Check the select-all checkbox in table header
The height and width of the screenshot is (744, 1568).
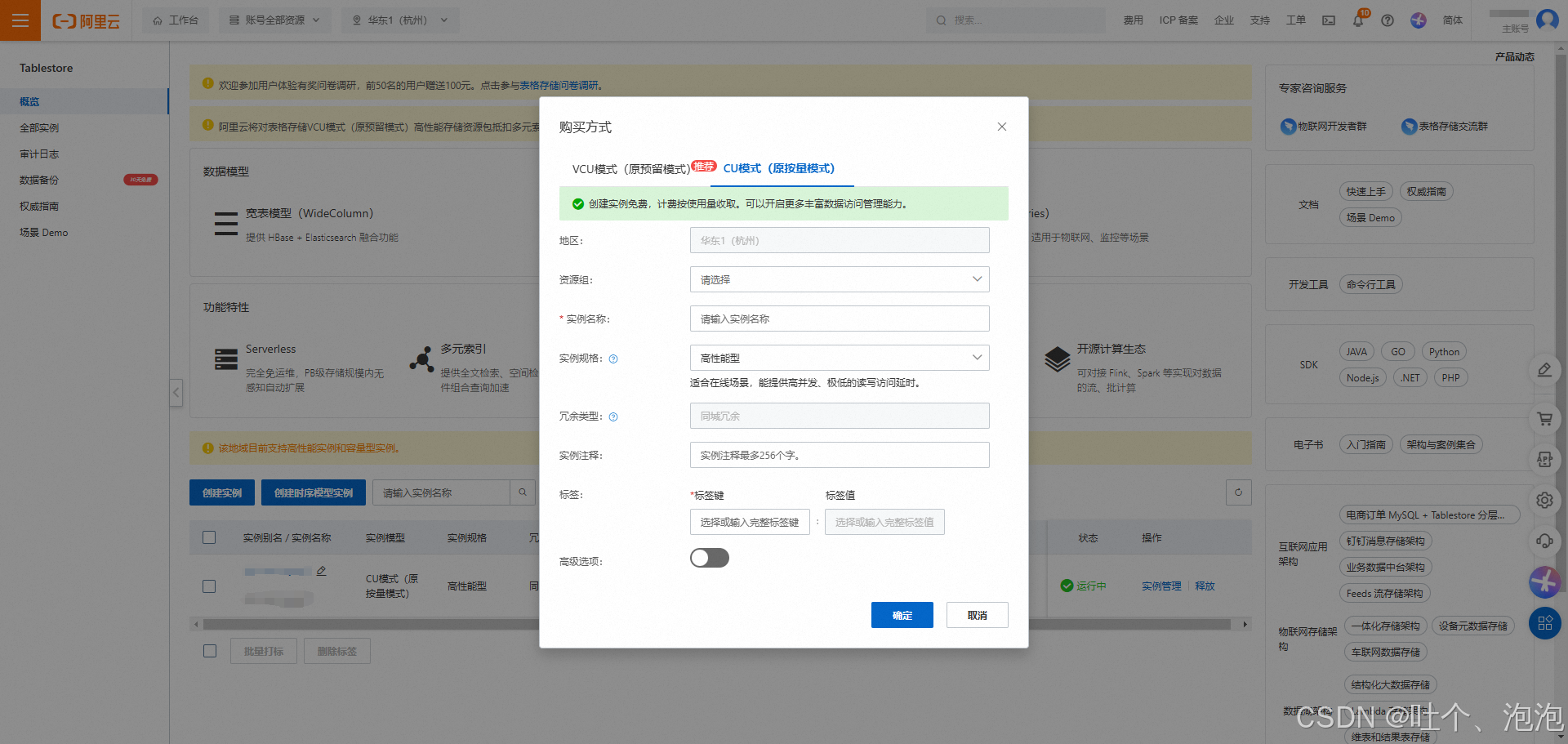pyautogui.click(x=209, y=537)
